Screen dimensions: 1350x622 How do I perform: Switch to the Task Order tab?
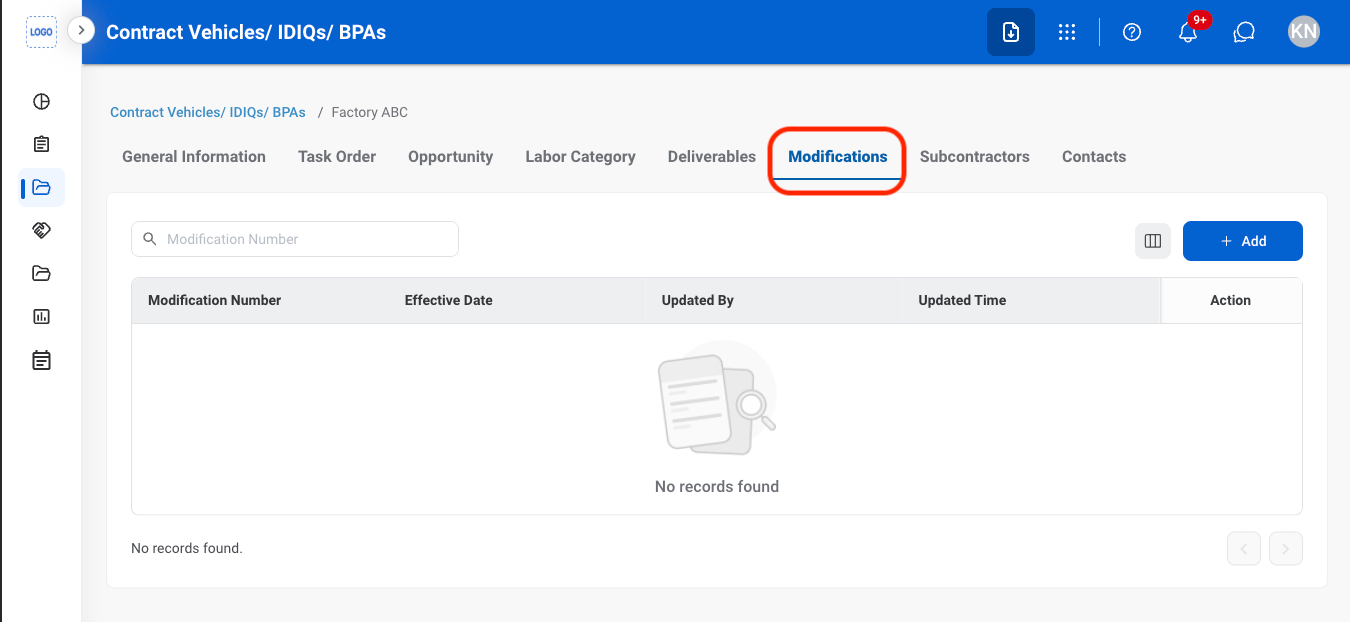point(337,157)
